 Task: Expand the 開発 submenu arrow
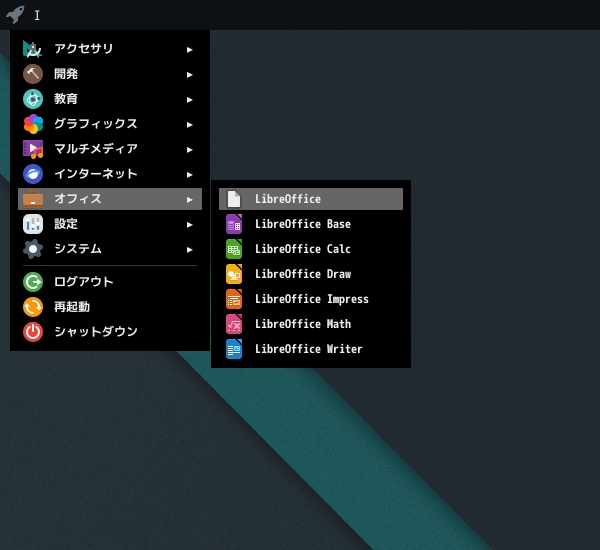[189, 75]
